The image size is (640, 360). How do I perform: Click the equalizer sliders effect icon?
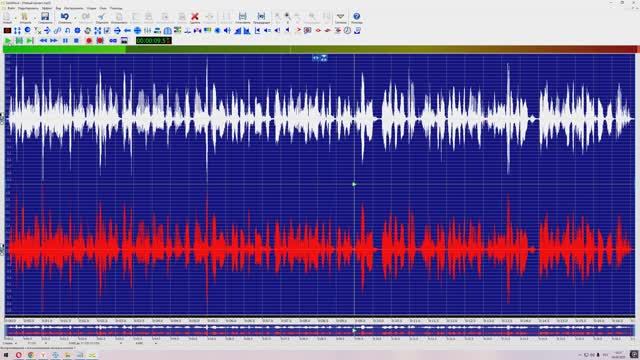(x=147, y=31)
